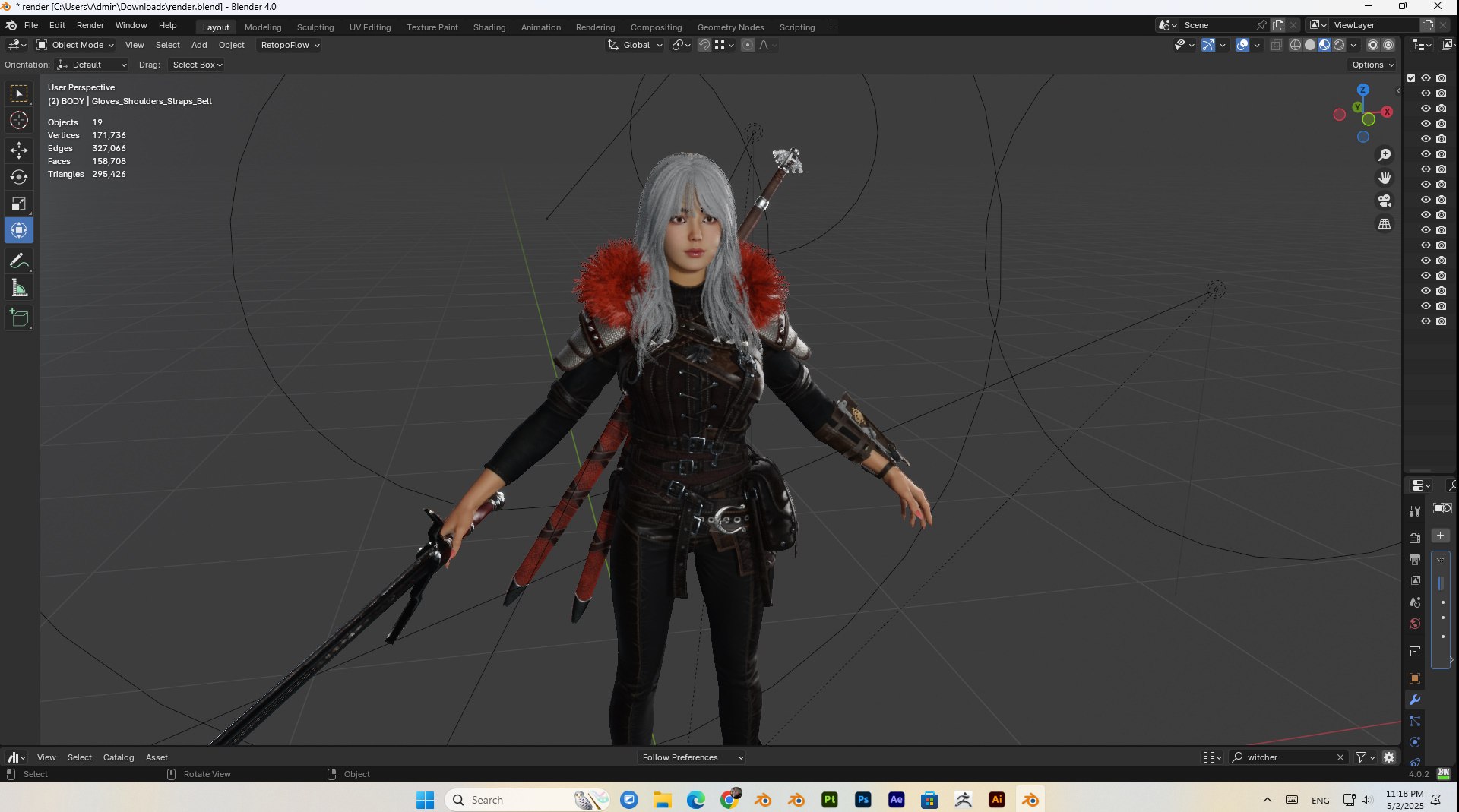
Task: Open the Tool properties tab
Action: [1415, 511]
